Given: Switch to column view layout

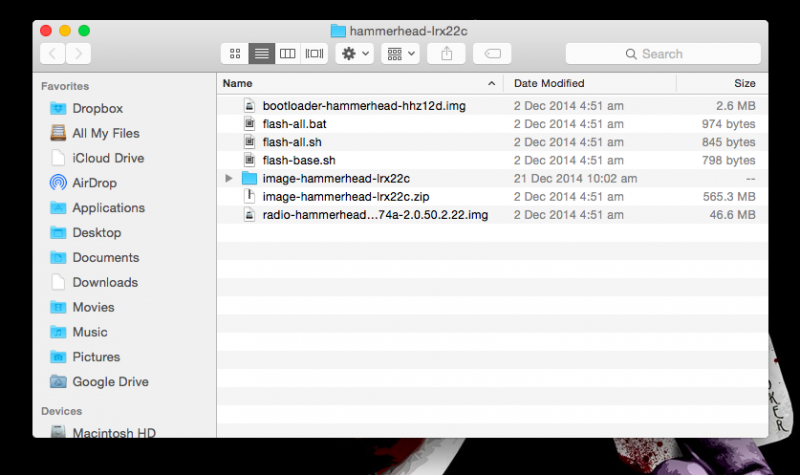Looking at the screenshot, I should (288, 53).
